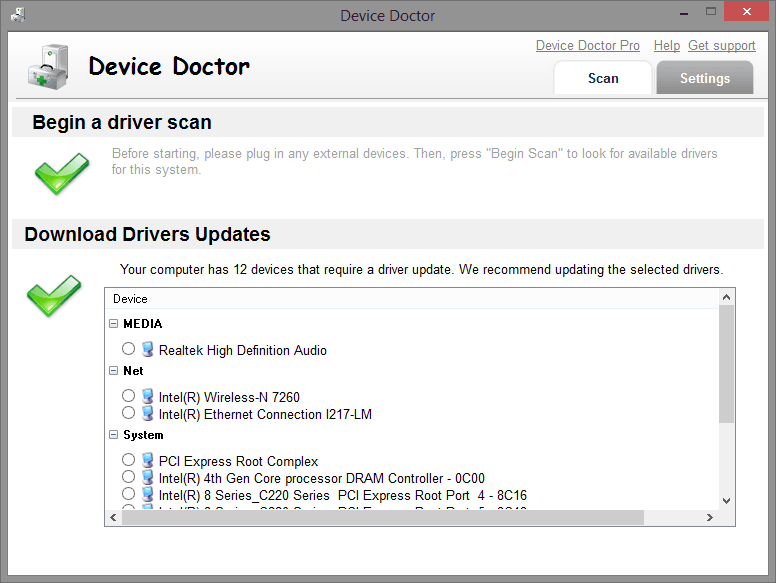Click the vertical scrollbar thumb in device list
The height and width of the screenshot is (583, 776).
click(726, 364)
